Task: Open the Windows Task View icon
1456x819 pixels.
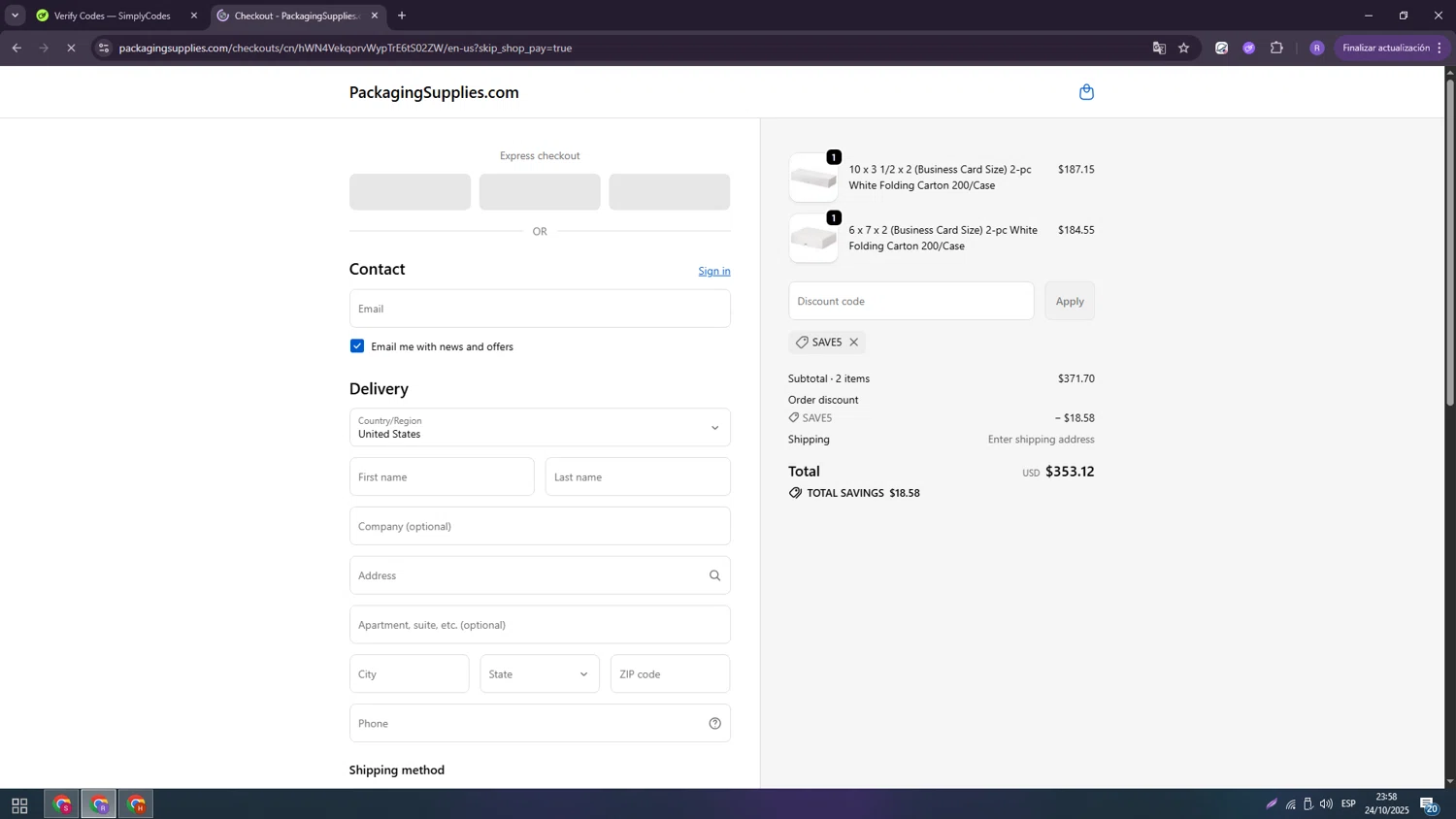Action: pyautogui.click(x=19, y=804)
